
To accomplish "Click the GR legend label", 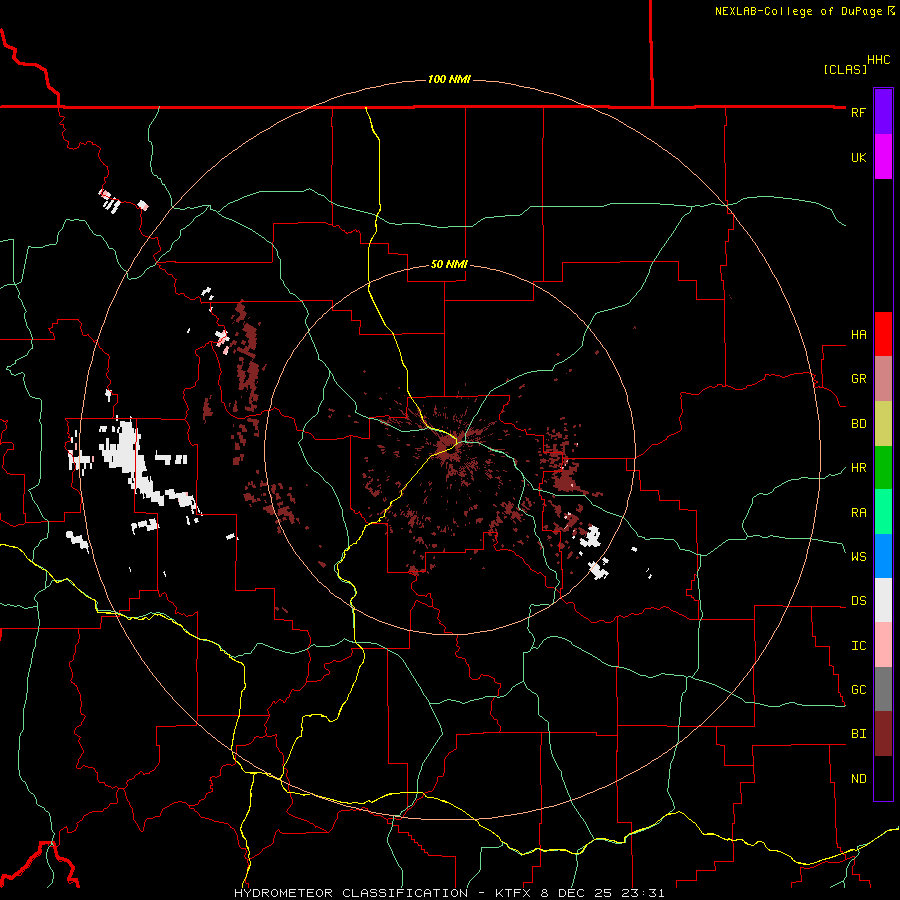I will (x=858, y=379).
